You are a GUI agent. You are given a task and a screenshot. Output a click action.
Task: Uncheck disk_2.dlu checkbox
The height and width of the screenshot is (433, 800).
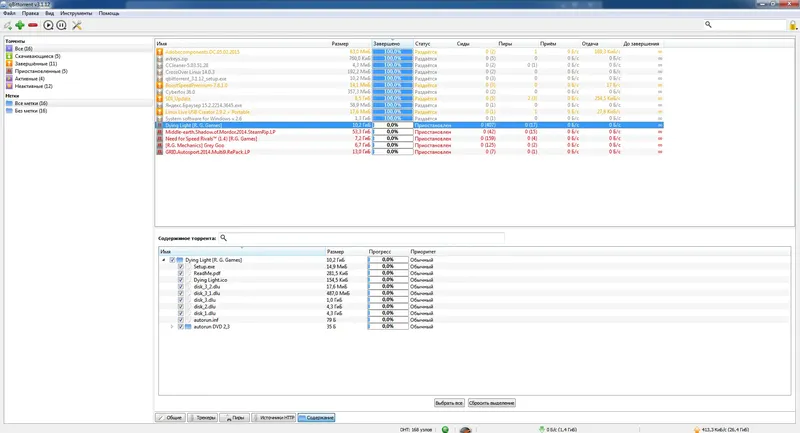pos(181,307)
